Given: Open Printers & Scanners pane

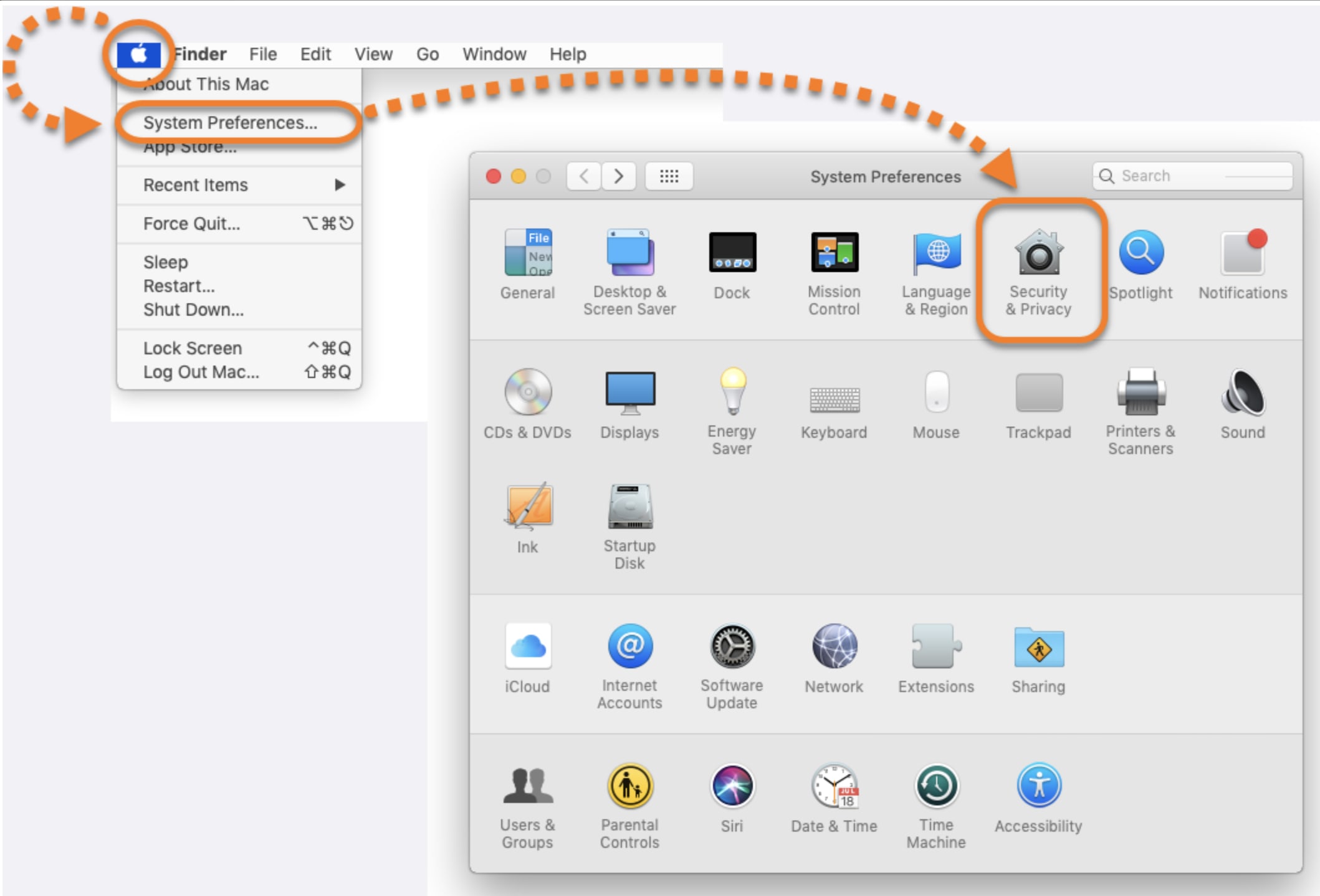Looking at the screenshot, I should coord(1141,393).
